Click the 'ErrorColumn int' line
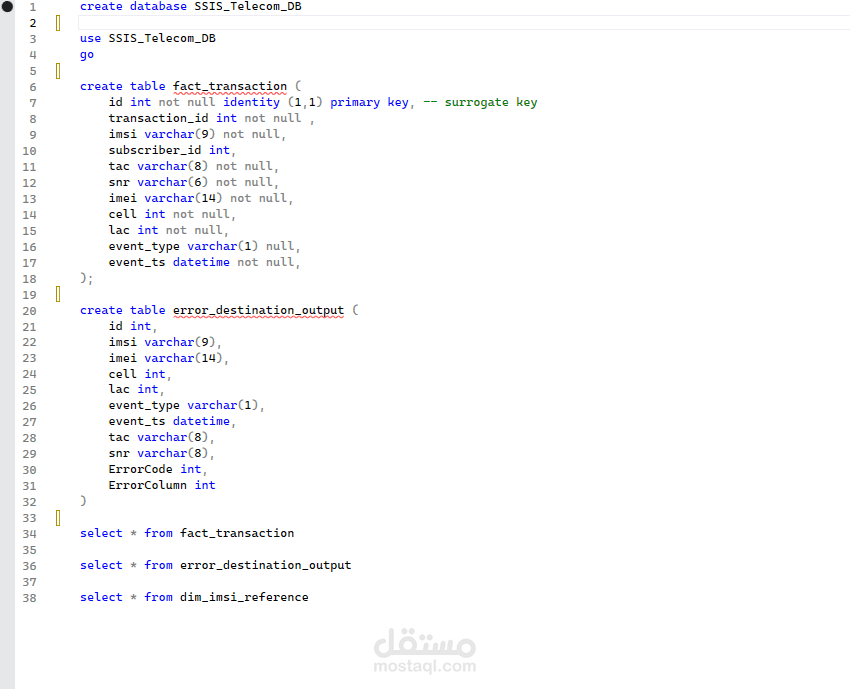Image resolution: width=850 pixels, height=689 pixels. 162,485
